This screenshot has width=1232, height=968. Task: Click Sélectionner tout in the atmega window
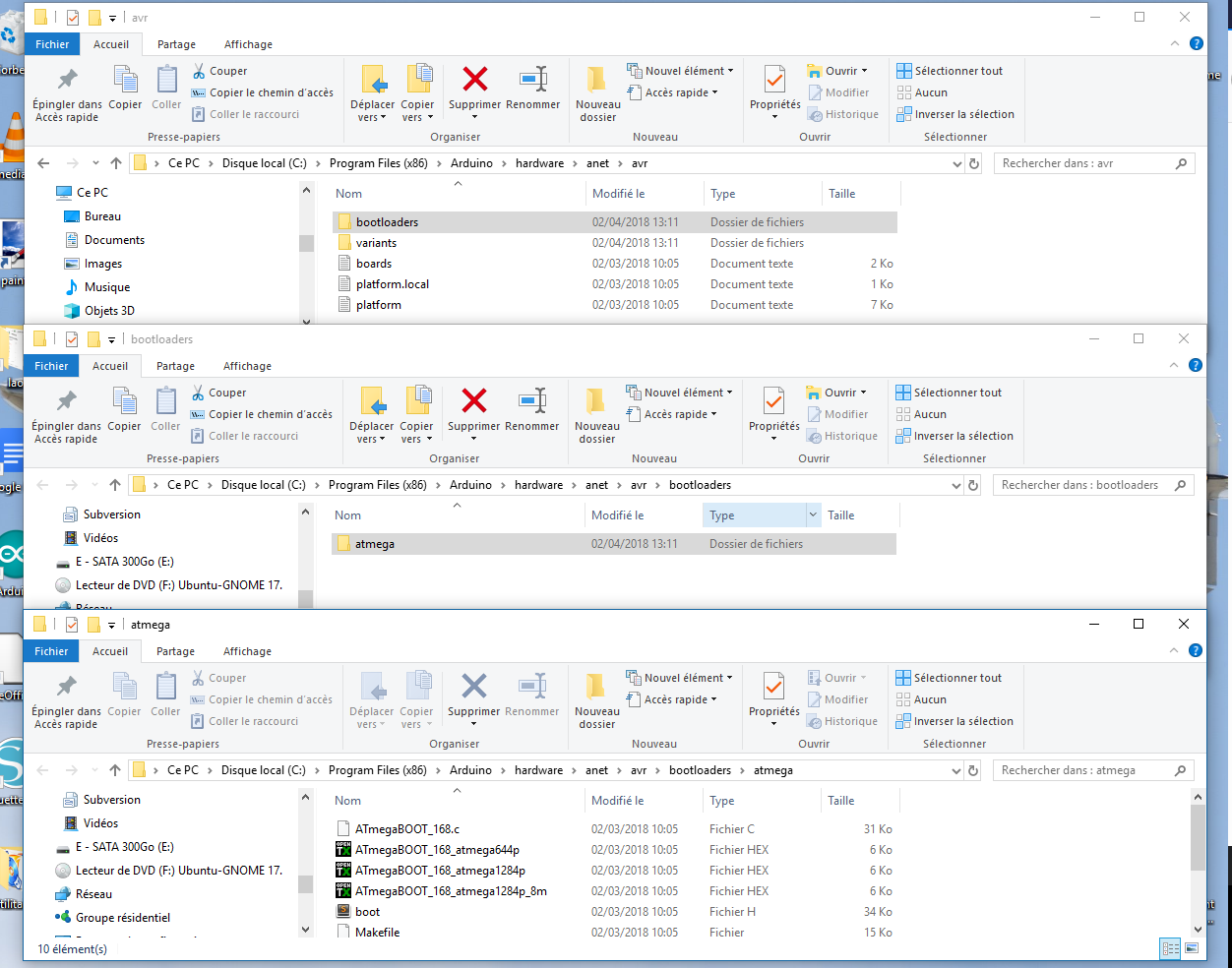coord(949,678)
